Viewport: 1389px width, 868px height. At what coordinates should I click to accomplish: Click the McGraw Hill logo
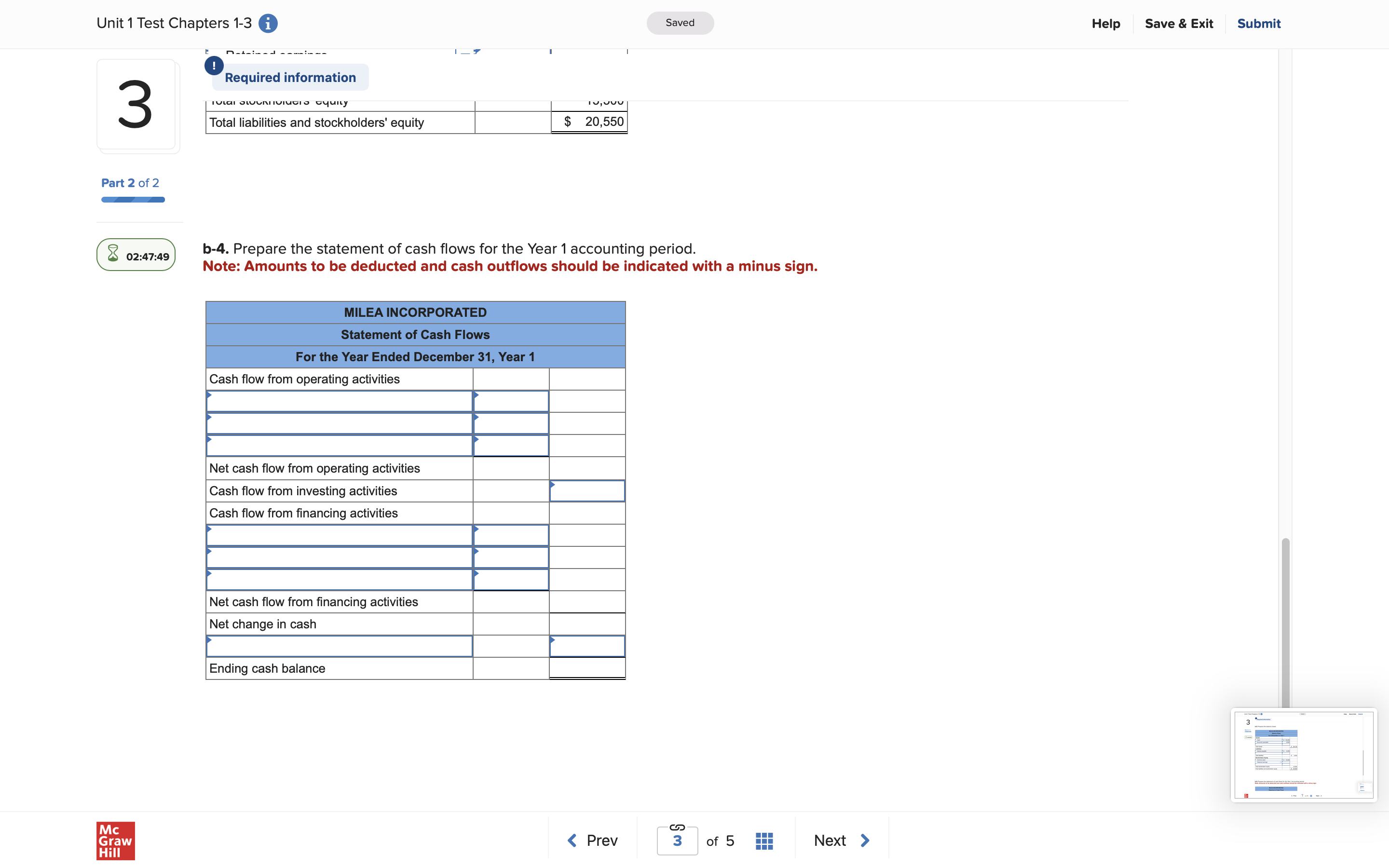tap(115, 841)
